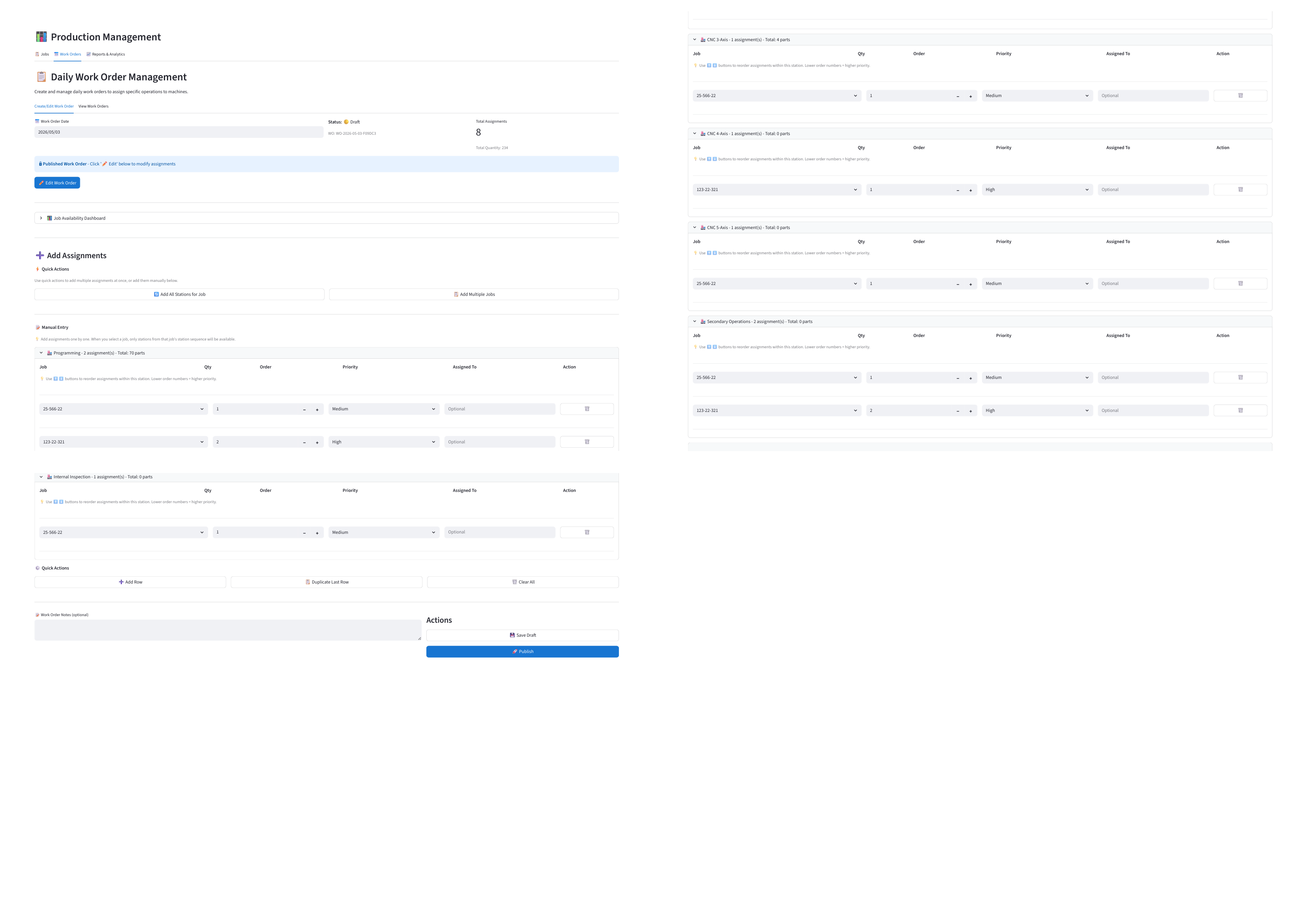Open priority dropdown for Secondary Operations 123-22-321
This screenshot has height=924, width=1307.
pyautogui.click(x=1037, y=410)
